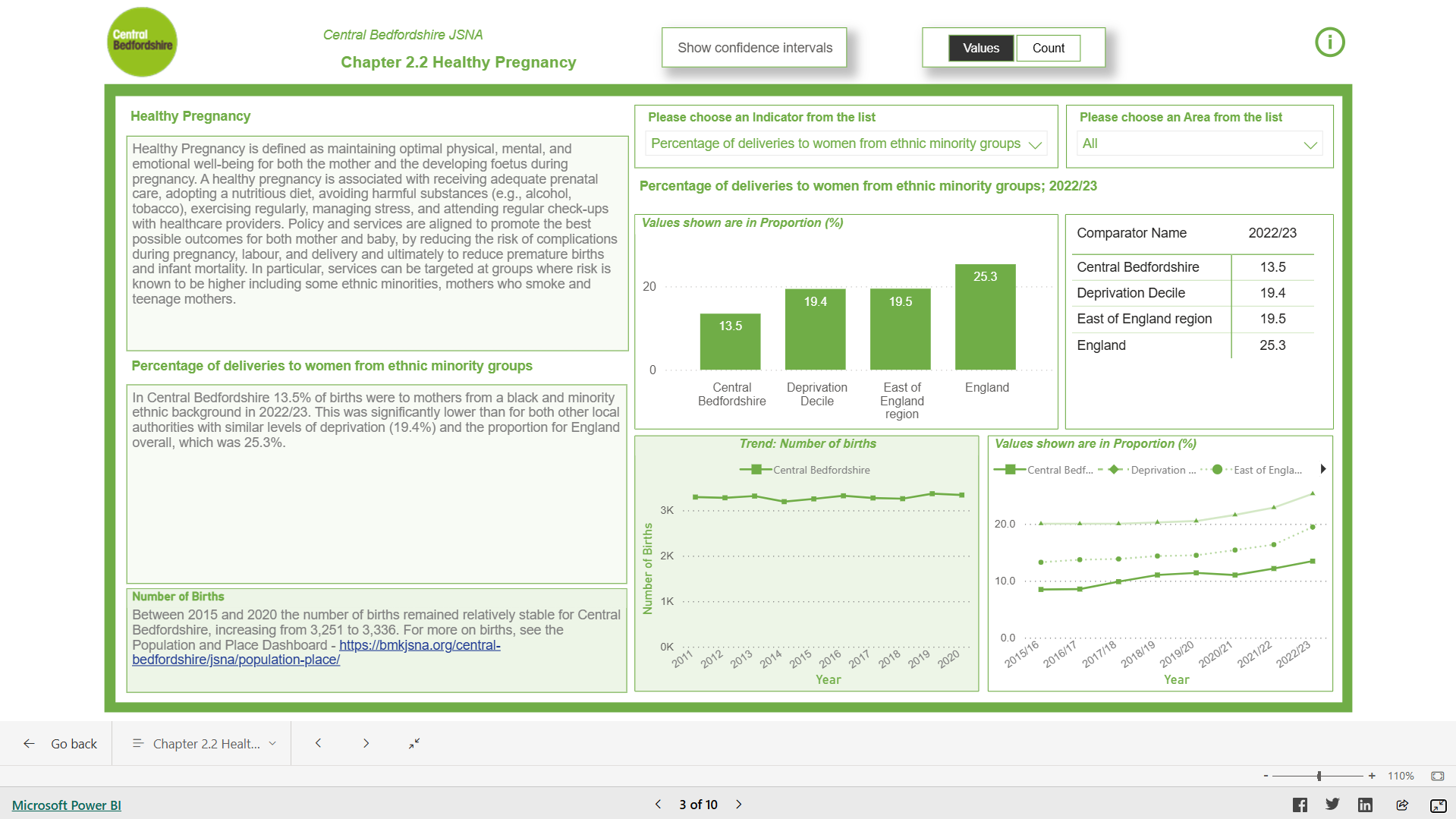Select the Central Bedfordshire table row
The height and width of the screenshot is (819, 1456).
point(1193,267)
